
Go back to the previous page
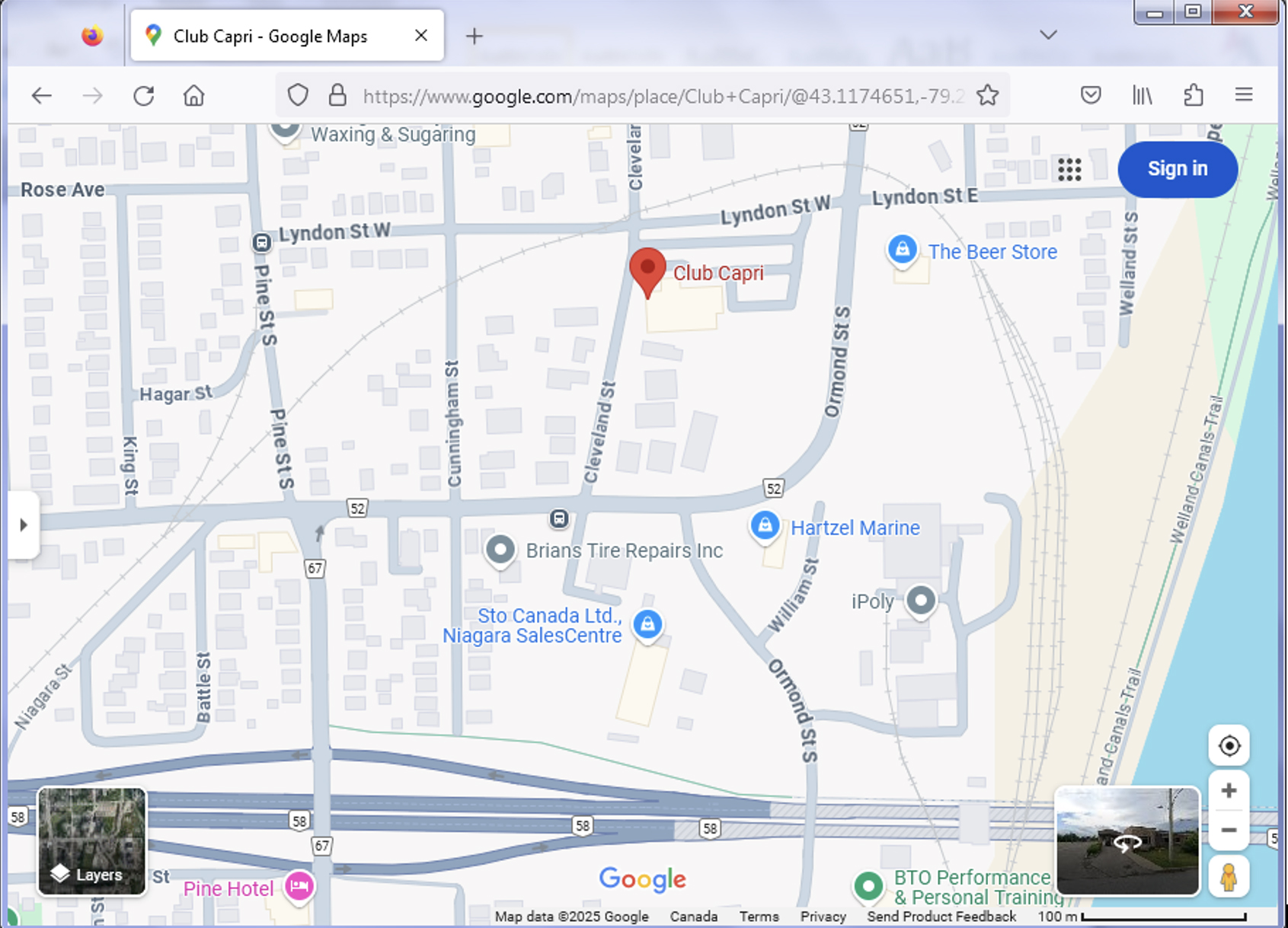click(42, 95)
